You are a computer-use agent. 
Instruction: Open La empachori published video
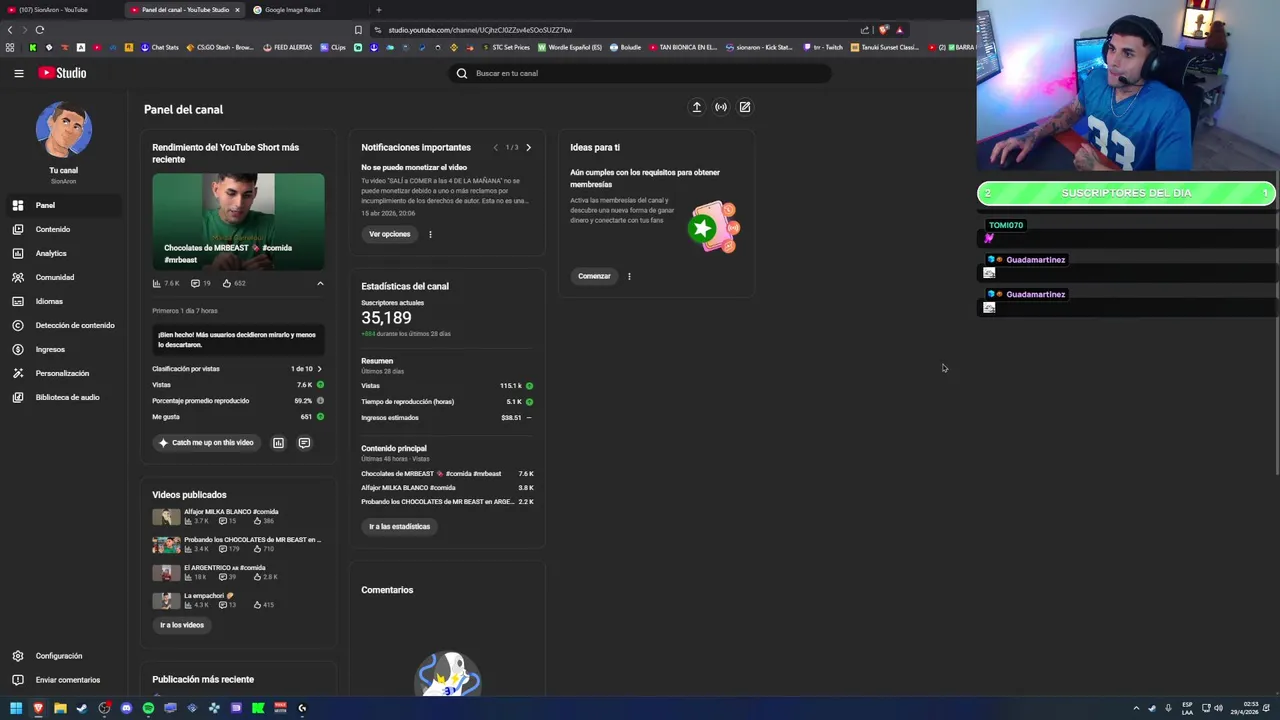[x=208, y=596]
